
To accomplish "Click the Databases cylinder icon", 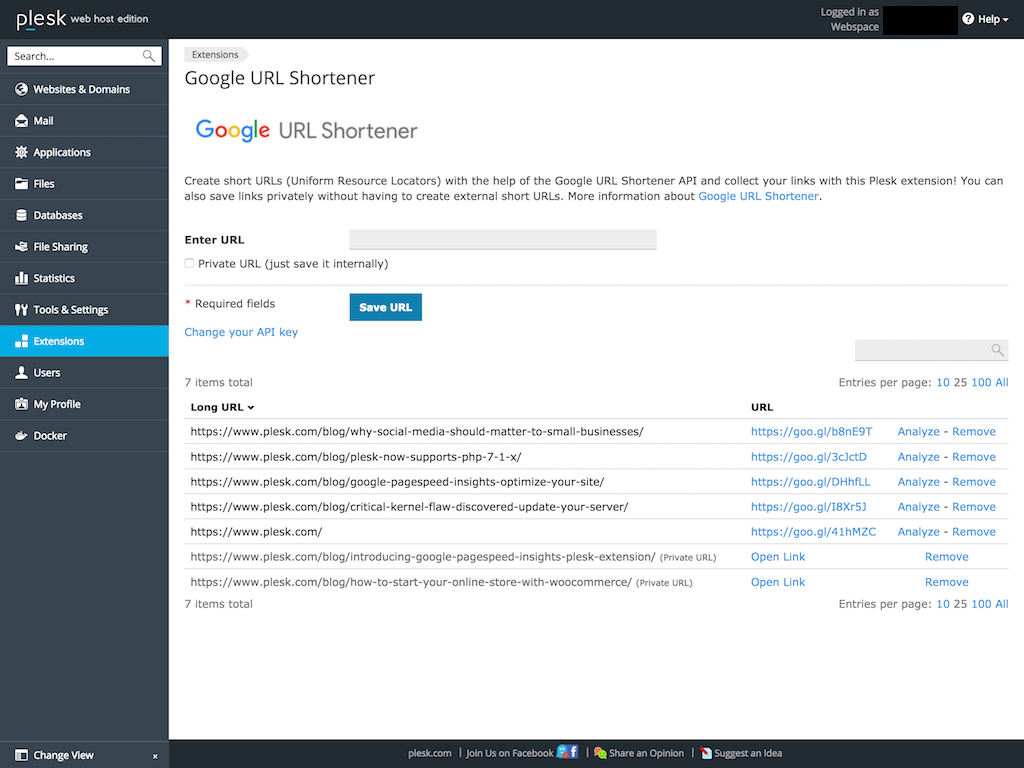I will tap(22, 215).
